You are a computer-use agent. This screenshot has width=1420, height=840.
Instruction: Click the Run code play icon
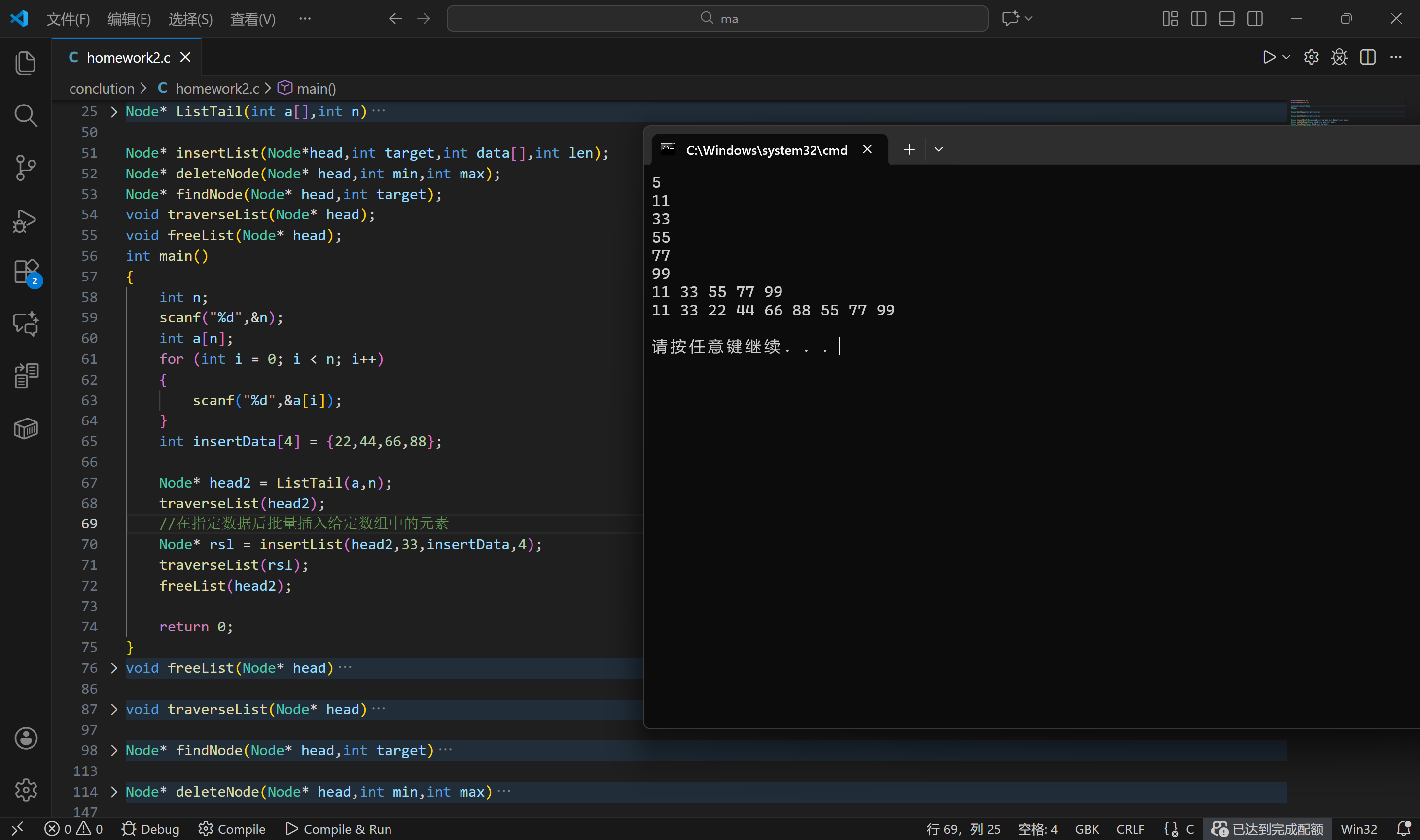point(1268,57)
